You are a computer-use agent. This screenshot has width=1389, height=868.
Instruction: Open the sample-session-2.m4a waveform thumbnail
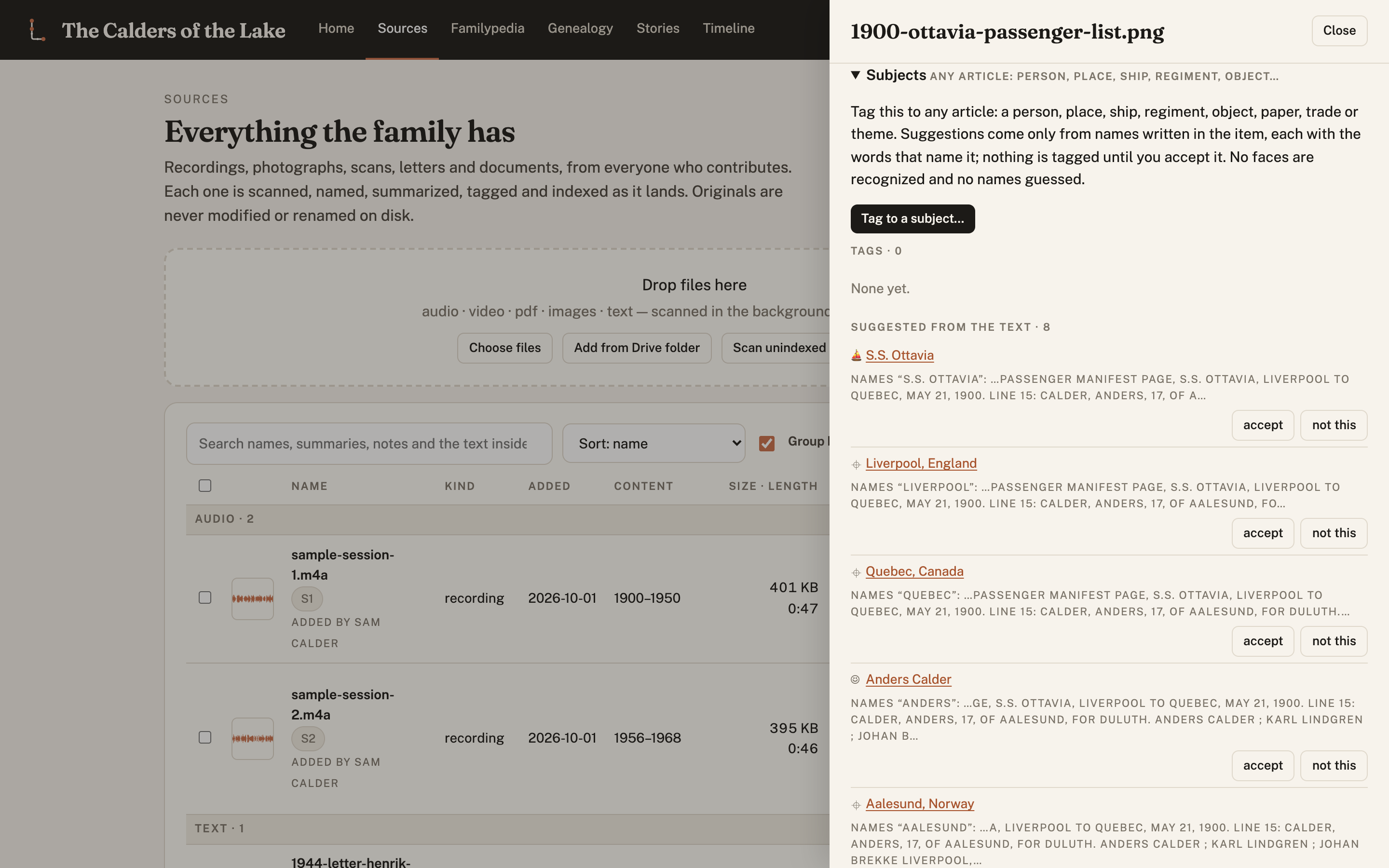tap(253, 739)
